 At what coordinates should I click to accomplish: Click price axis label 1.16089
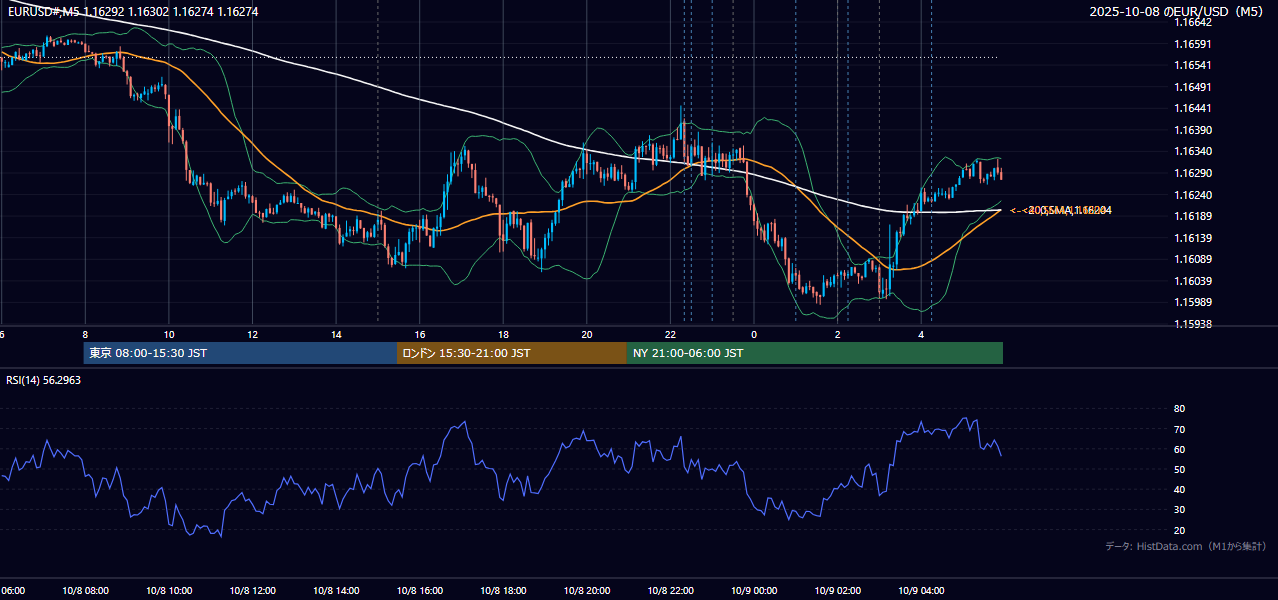tap(1192, 259)
